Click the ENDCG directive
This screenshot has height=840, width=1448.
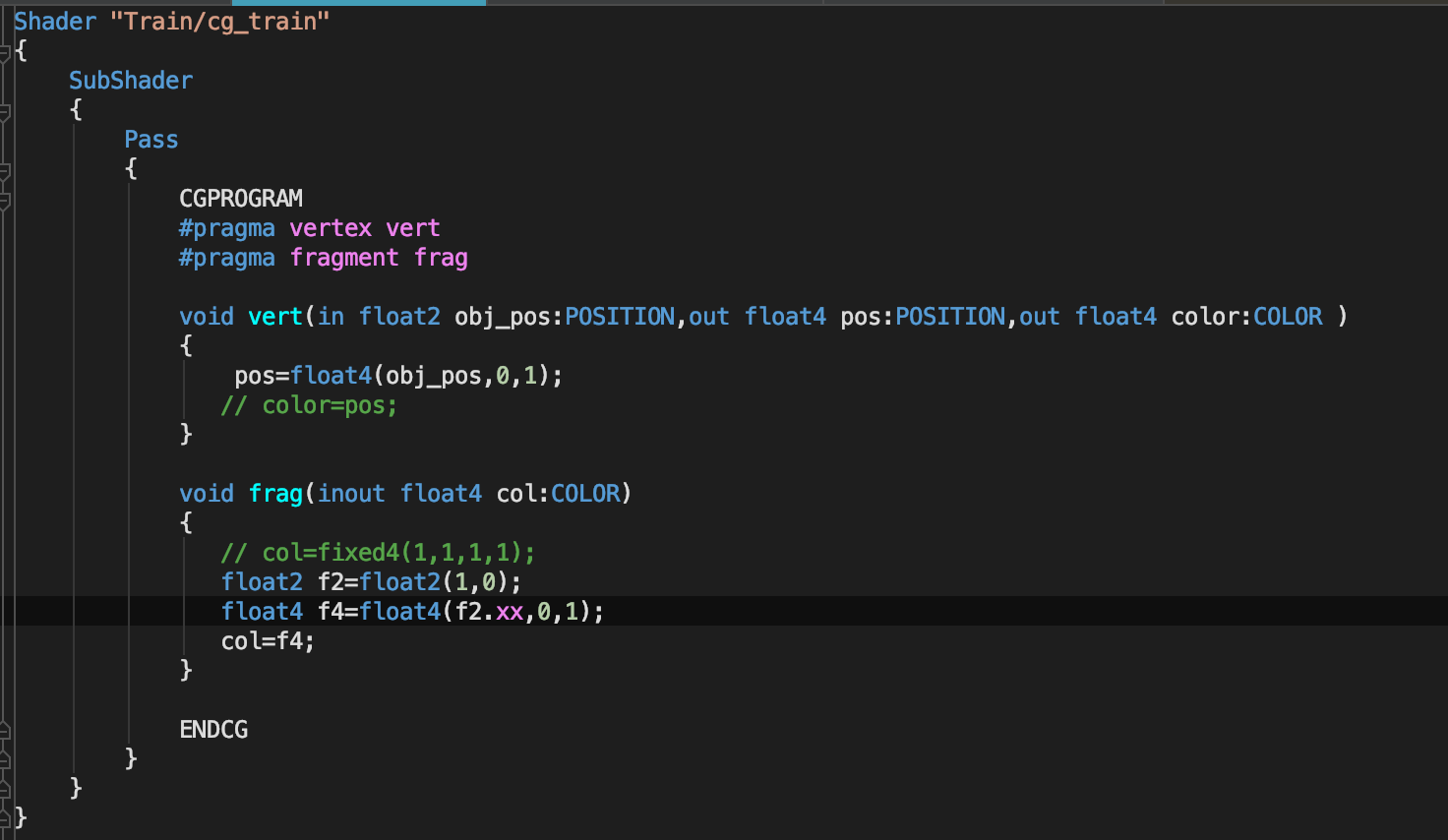[213, 730]
